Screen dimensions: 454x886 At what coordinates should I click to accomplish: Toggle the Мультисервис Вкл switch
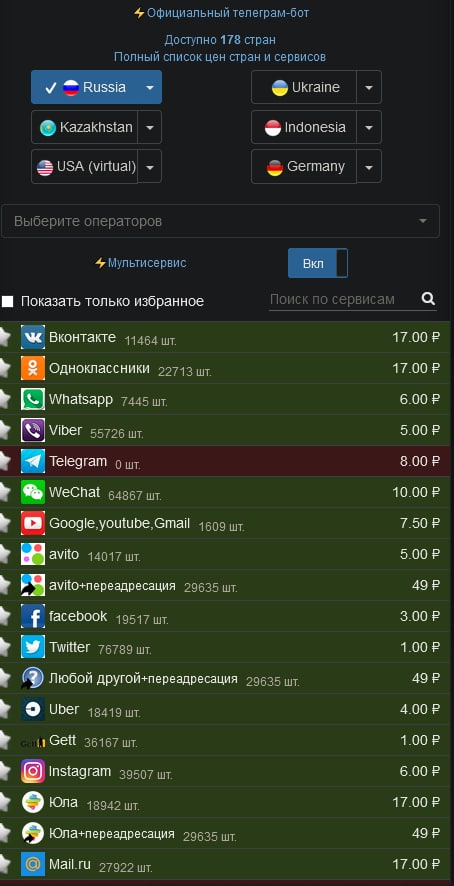pyautogui.click(x=318, y=263)
